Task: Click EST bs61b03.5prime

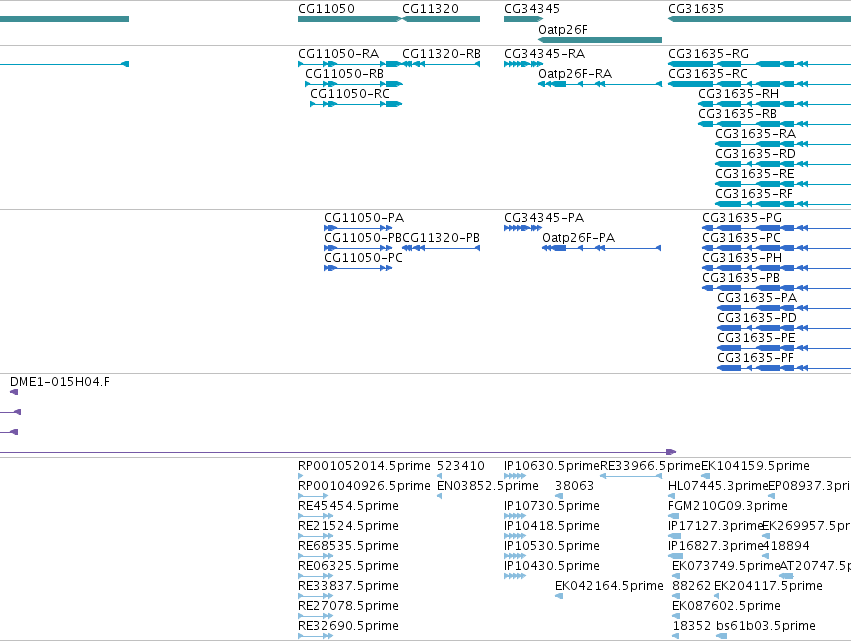Action: click(766, 627)
